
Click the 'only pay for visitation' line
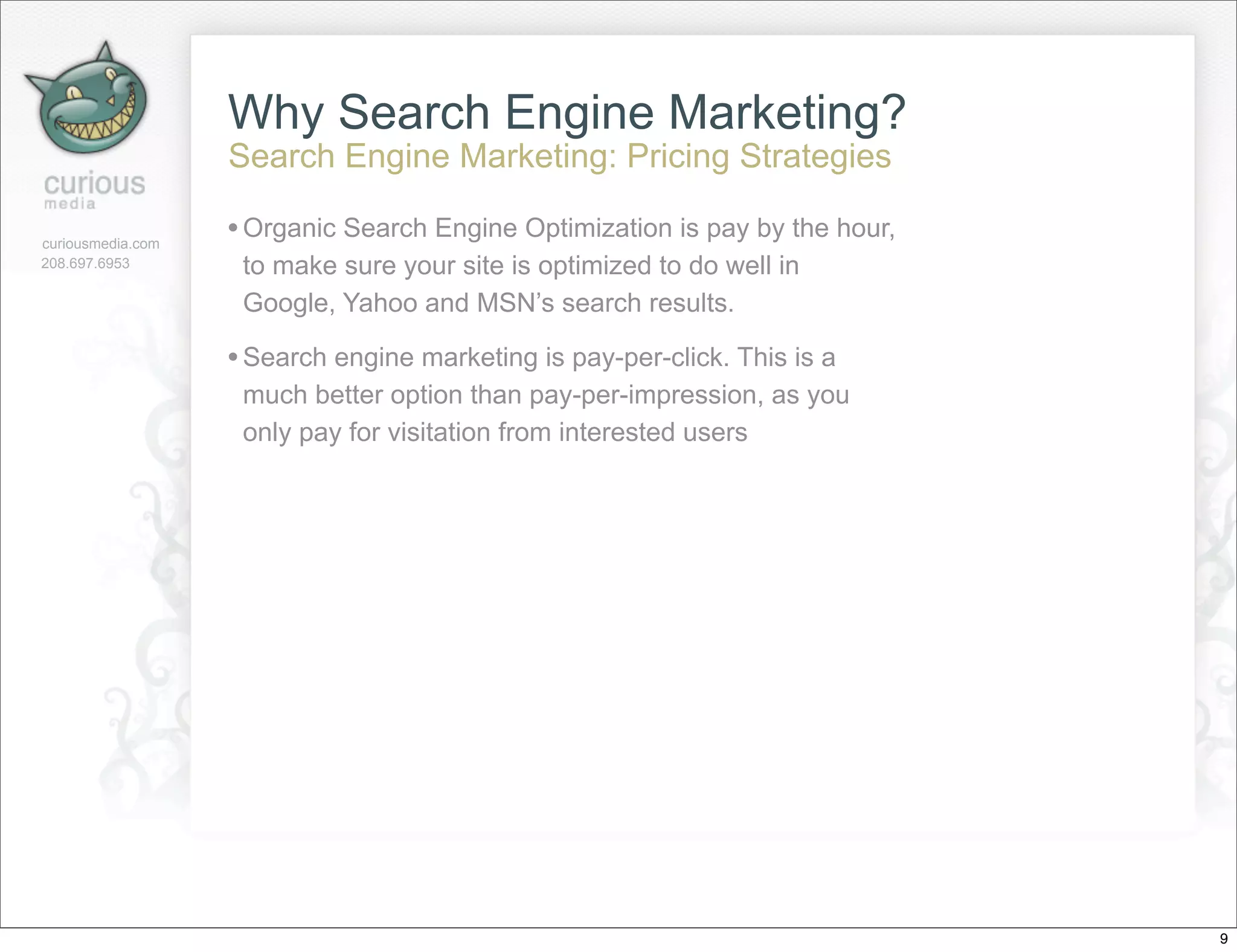pyautogui.click(x=495, y=433)
